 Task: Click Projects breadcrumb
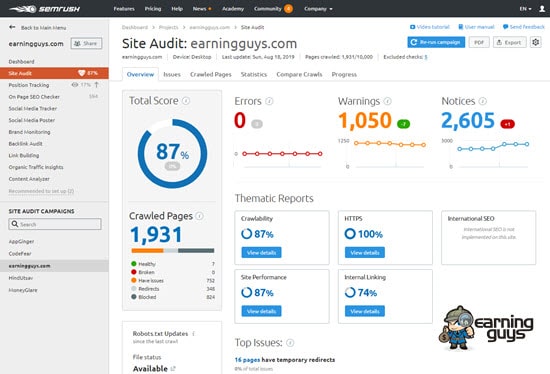coord(168,27)
